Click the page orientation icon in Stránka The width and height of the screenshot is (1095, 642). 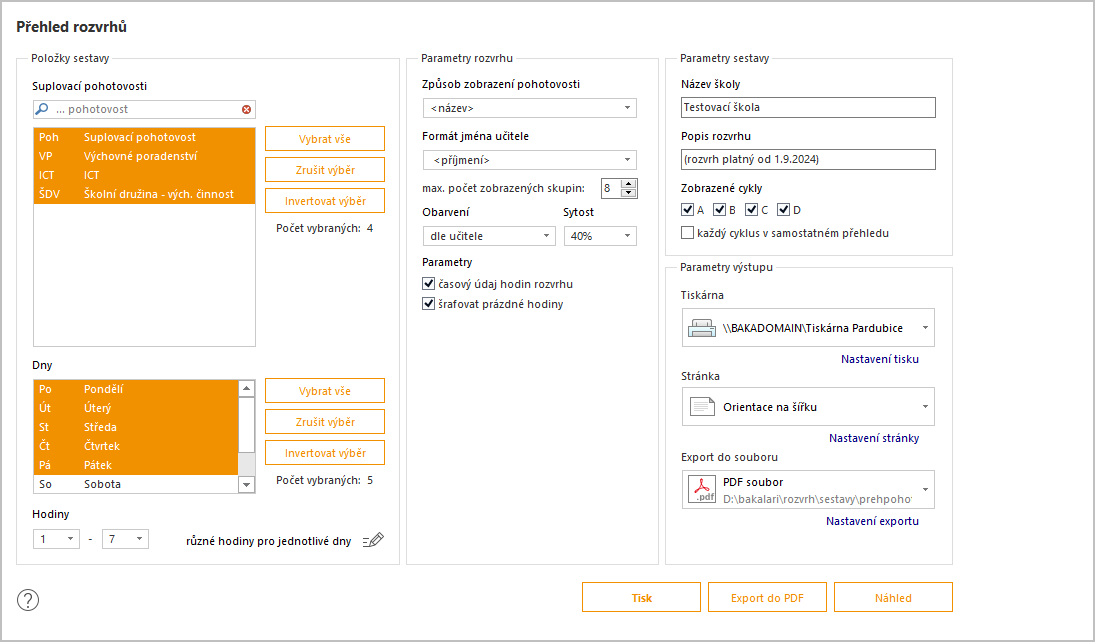[702, 407]
